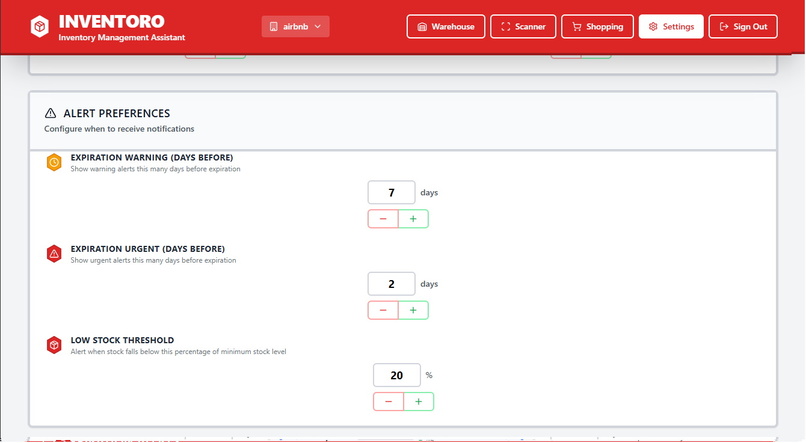Increase expiration warning days with plus button
The width and height of the screenshot is (806, 443).
click(413, 219)
